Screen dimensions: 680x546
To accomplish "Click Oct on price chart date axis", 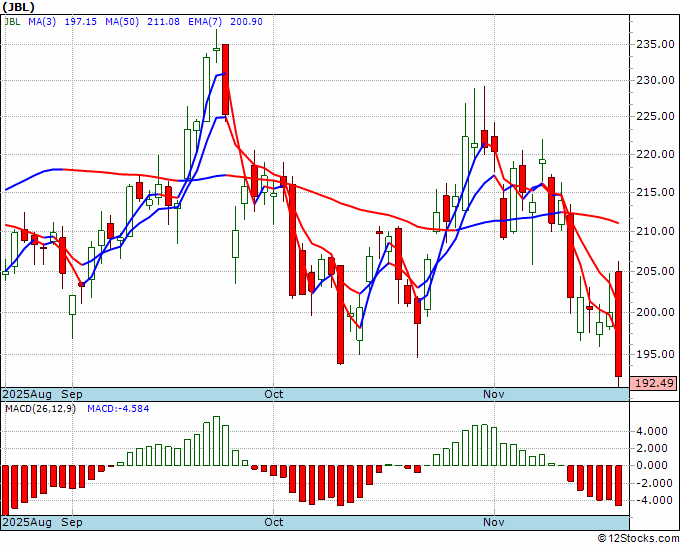I will pyautogui.click(x=274, y=394).
